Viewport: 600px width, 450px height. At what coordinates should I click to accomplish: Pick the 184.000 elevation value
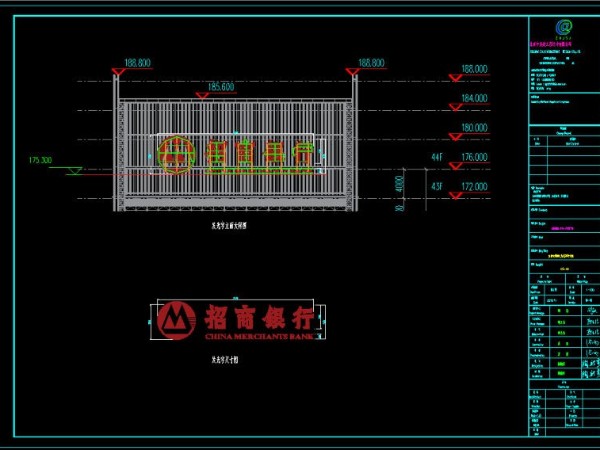point(474,98)
